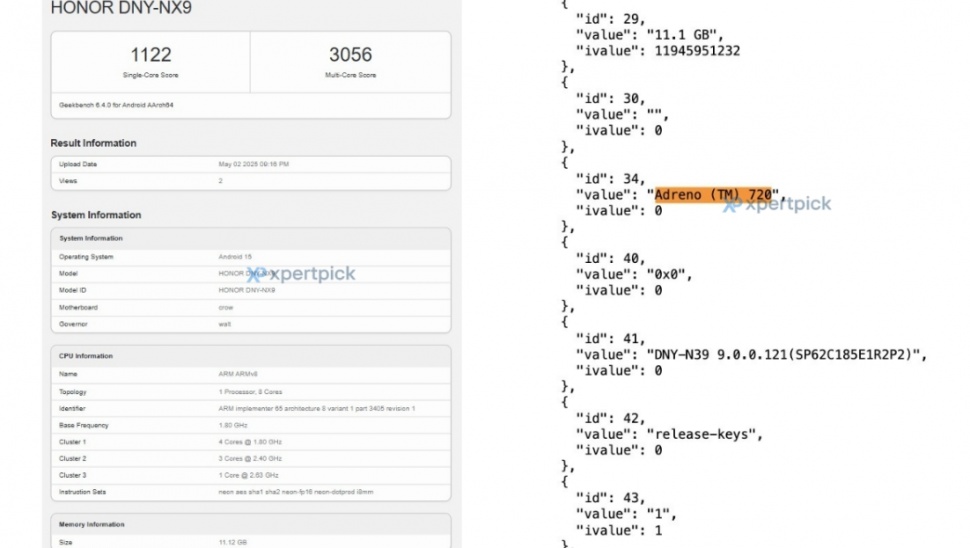Click the JSON line "id": 42
970x548 pixels.
611,419
